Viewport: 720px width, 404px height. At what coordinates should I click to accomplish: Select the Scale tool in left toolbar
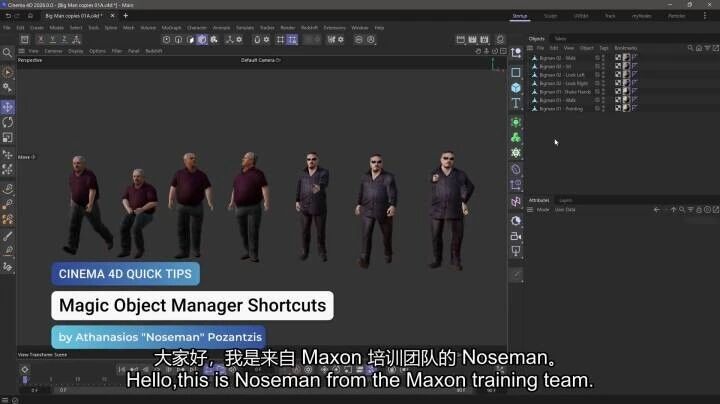[x=8, y=137]
